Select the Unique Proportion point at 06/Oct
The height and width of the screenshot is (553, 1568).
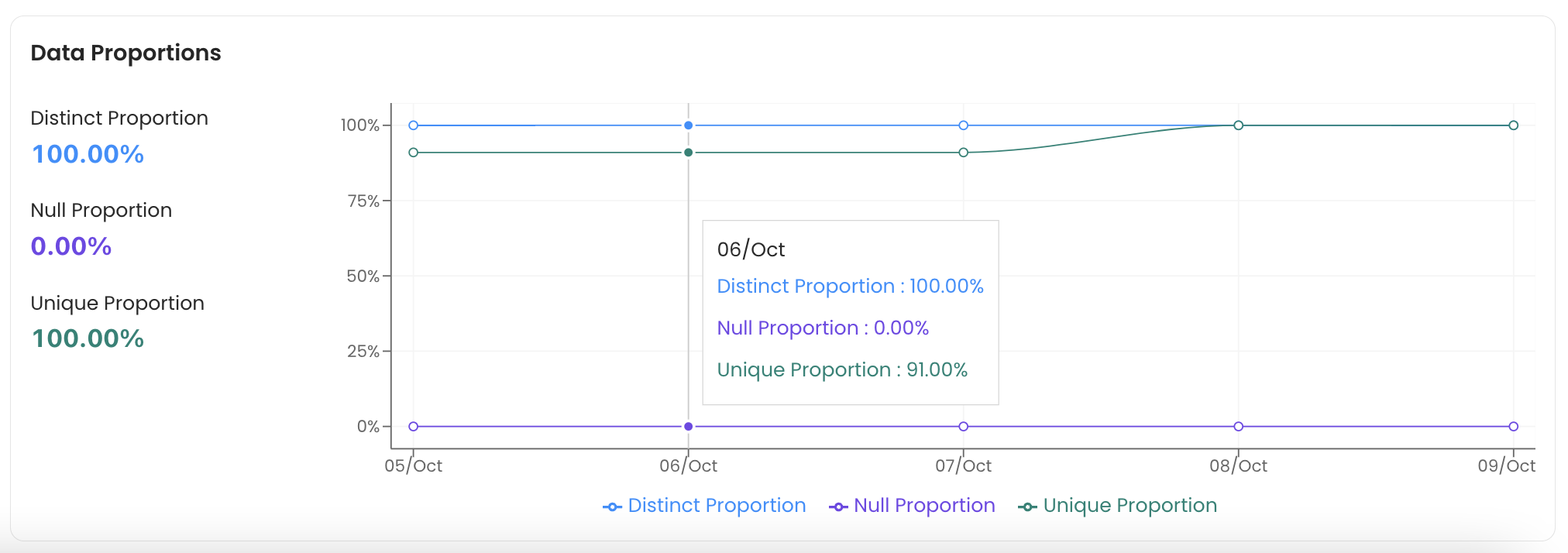point(688,153)
